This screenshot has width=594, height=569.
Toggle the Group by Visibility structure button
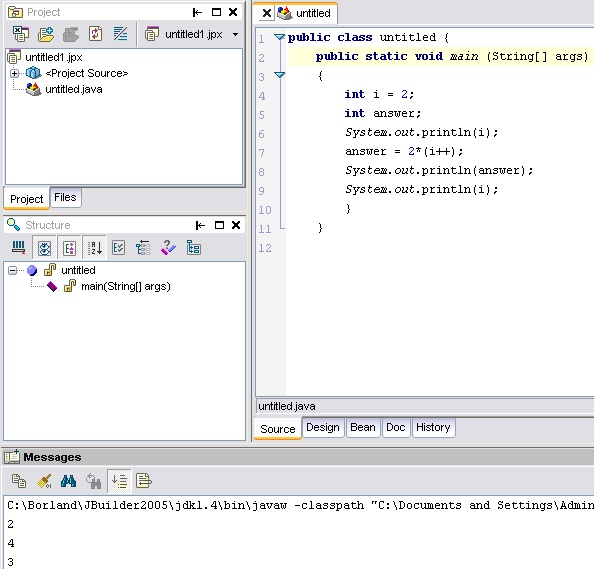point(44,249)
